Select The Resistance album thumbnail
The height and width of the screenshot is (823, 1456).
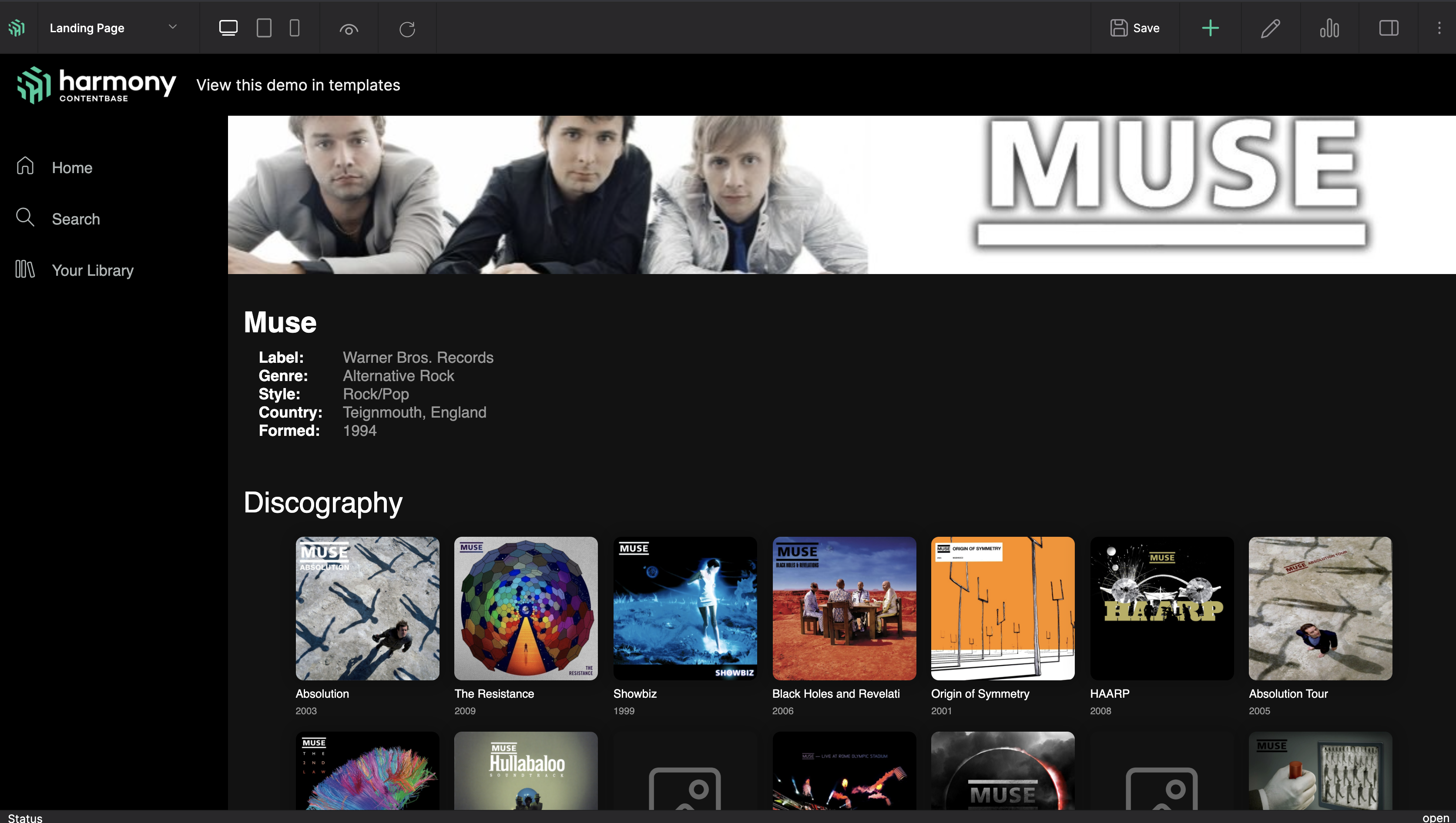coord(526,608)
